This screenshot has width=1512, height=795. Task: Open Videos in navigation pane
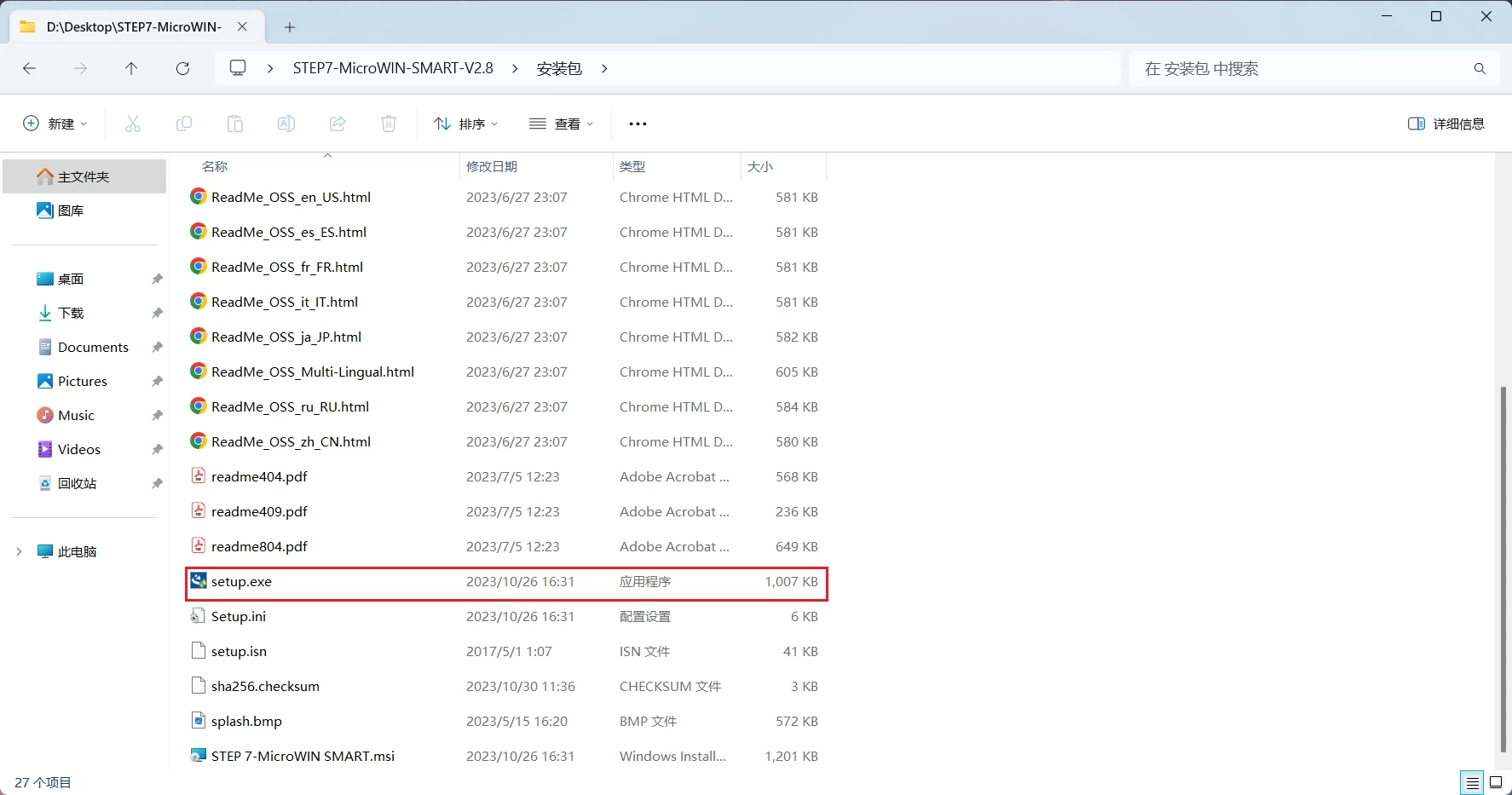[x=84, y=449]
